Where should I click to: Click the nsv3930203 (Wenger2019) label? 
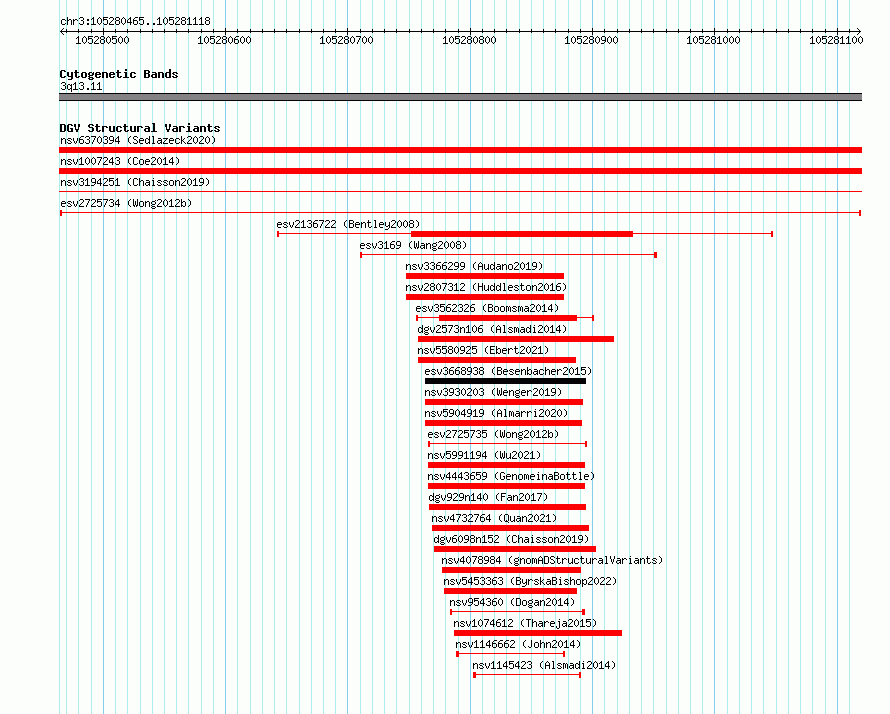tap(493, 392)
